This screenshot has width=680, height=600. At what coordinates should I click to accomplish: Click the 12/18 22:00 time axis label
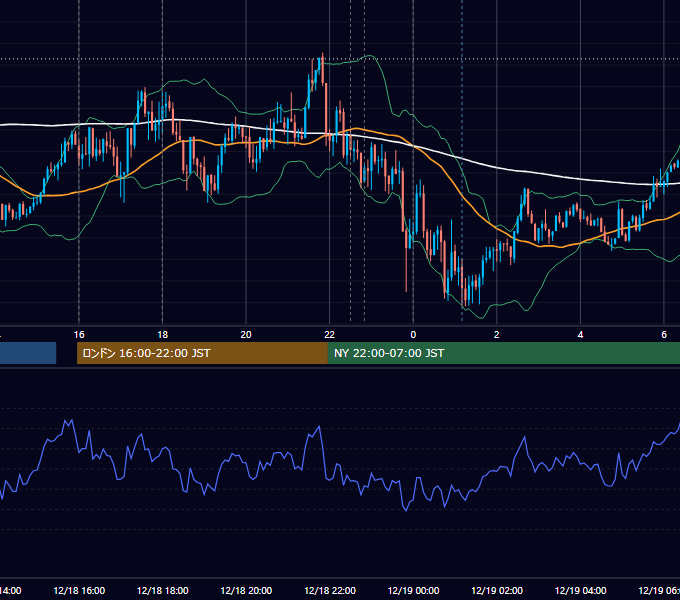330,590
